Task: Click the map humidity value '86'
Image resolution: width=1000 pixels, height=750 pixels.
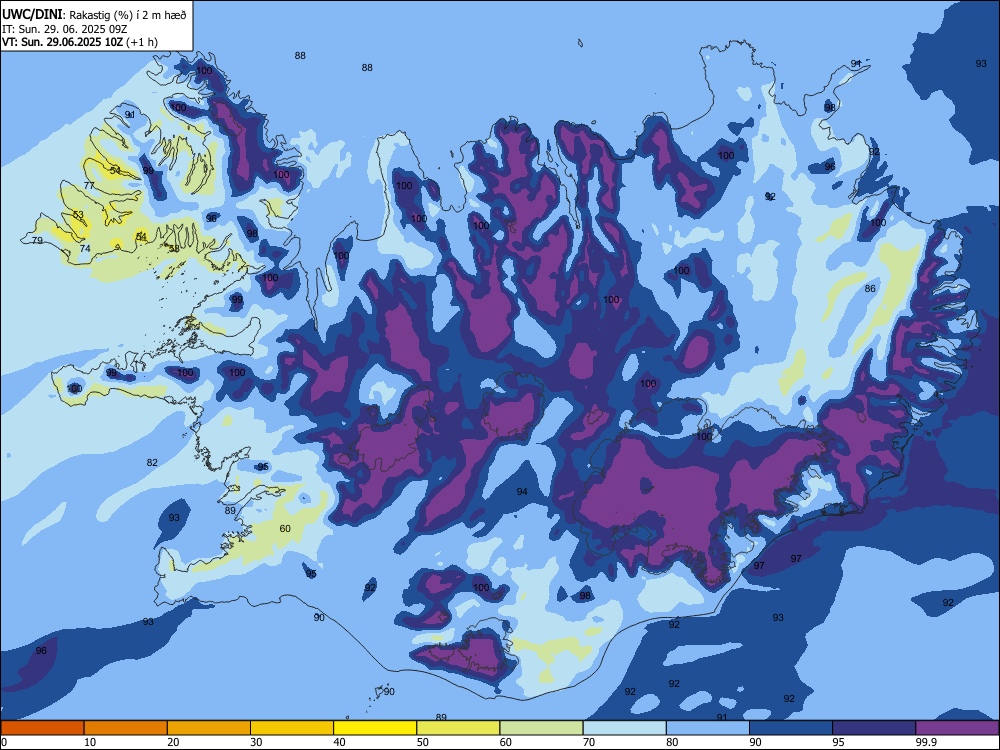Action: (x=870, y=288)
